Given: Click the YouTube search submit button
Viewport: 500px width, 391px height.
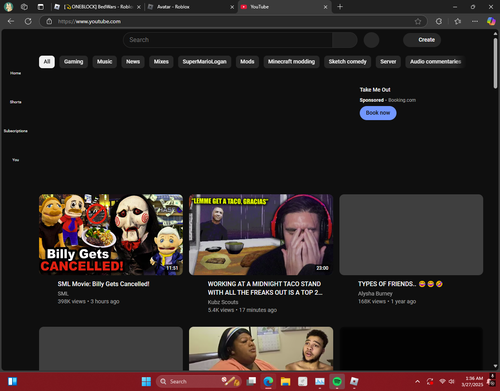Looking at the screenshot, I should 345,40.
